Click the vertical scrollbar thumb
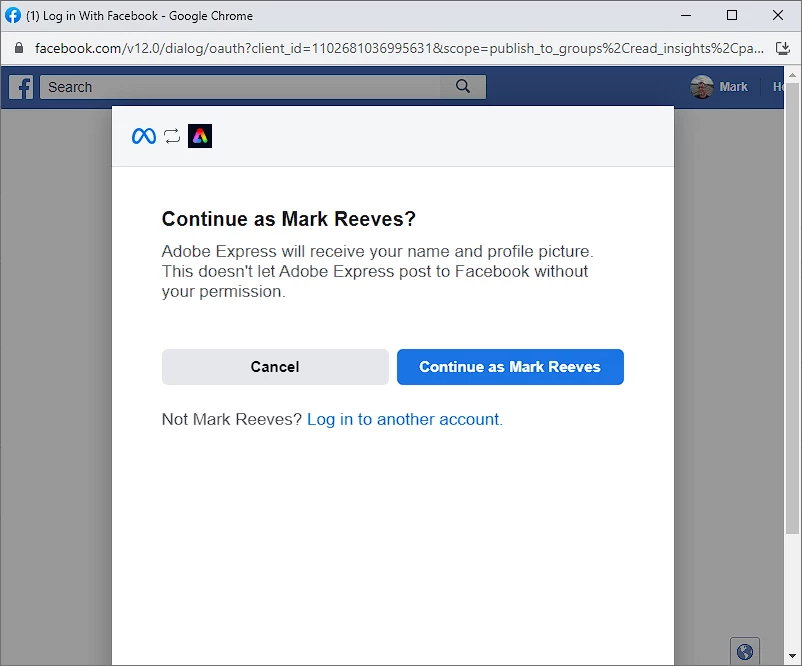The image size is (802, 666). pyautogui.click(x=792, y=308)
